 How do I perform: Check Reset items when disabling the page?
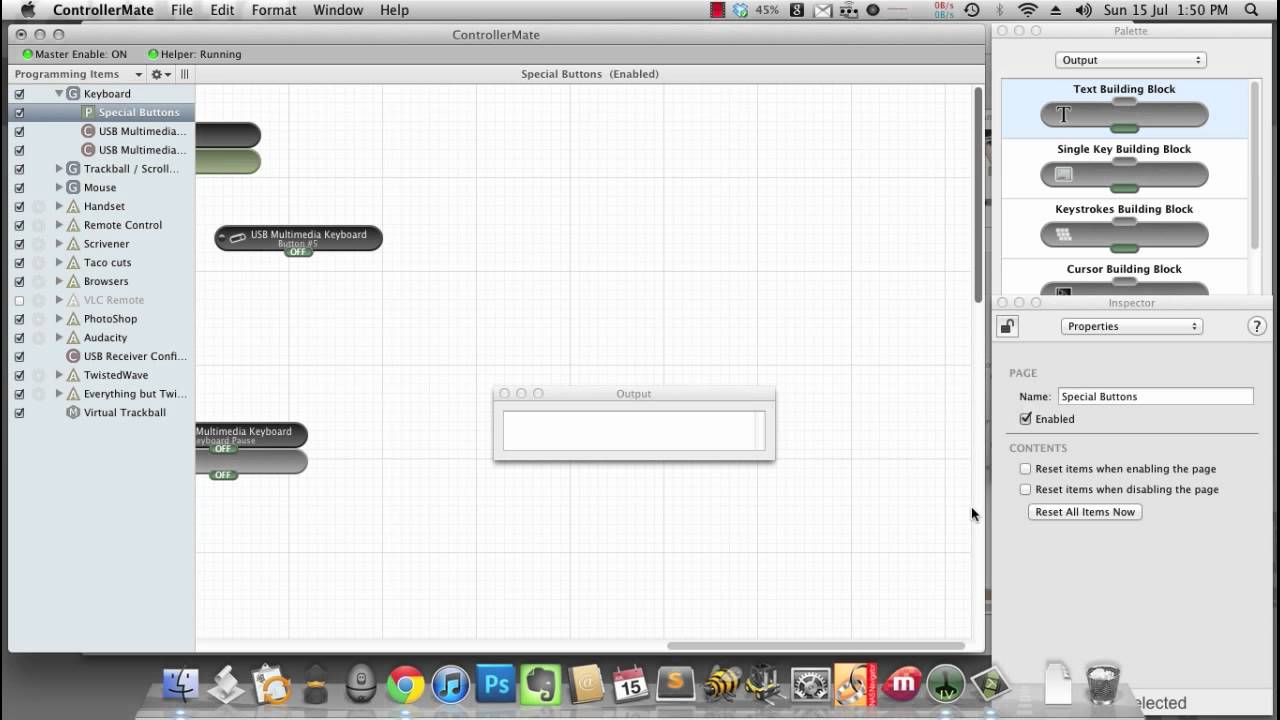pyautogui.click(x=1025, y=489)
